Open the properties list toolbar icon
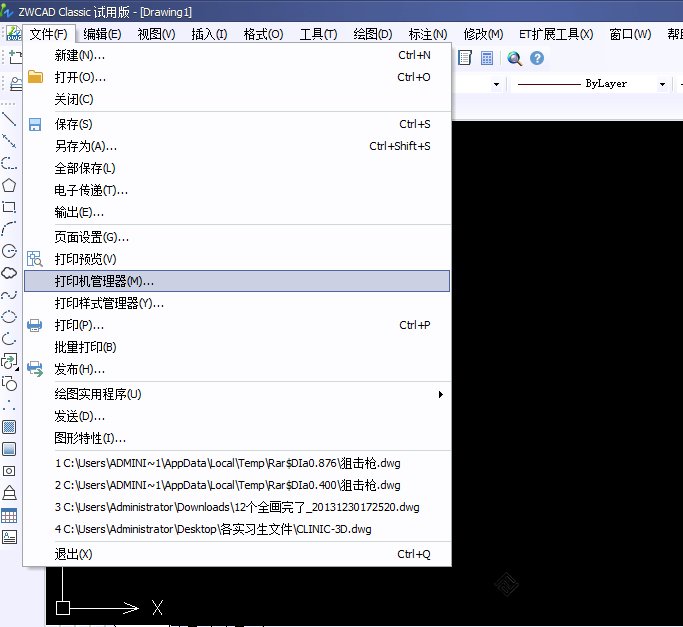Viewport: 683px width, 627px height. point(465,58)
